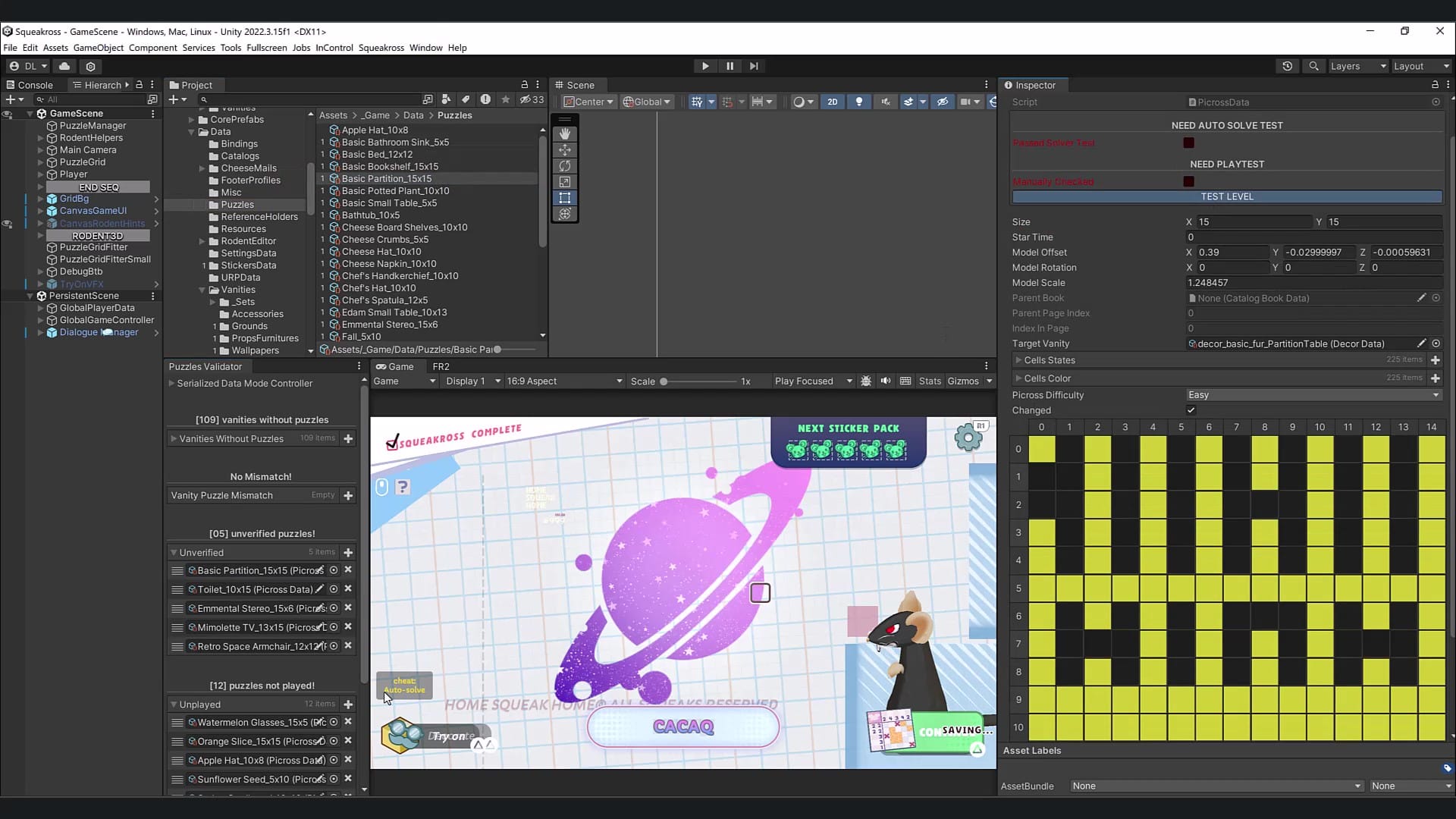Check the Passed Solver Test checkbox
The height and width of the screenshot is (819, 1456).
coord(1188,143)
